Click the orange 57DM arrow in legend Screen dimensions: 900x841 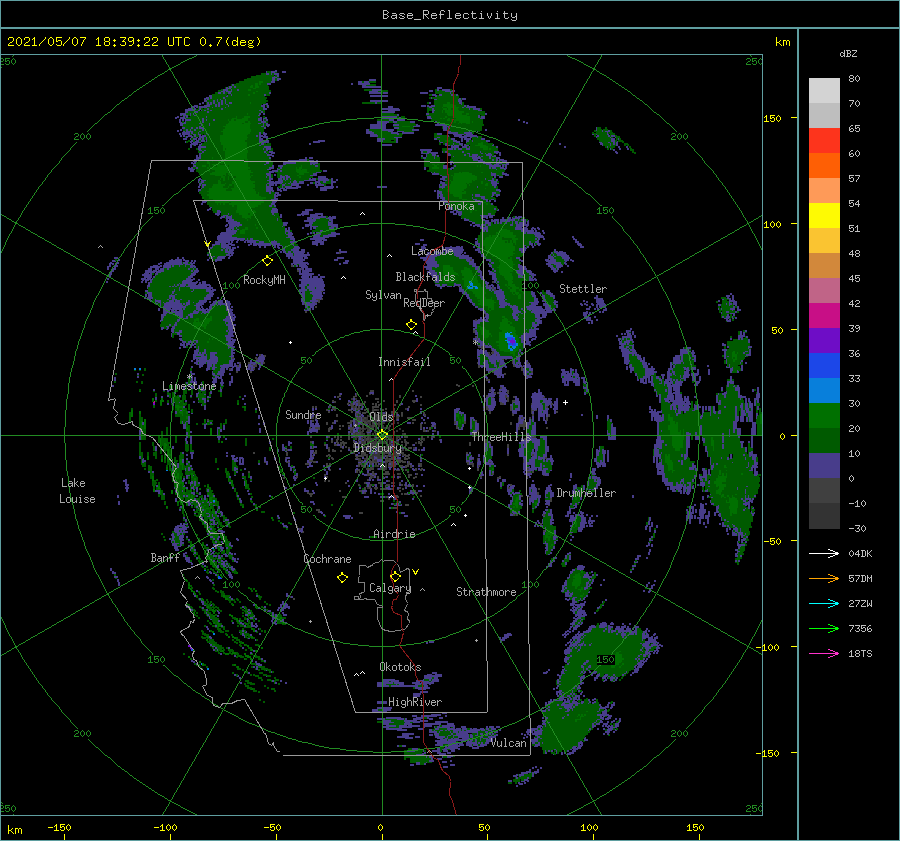[x=824, y=579]
